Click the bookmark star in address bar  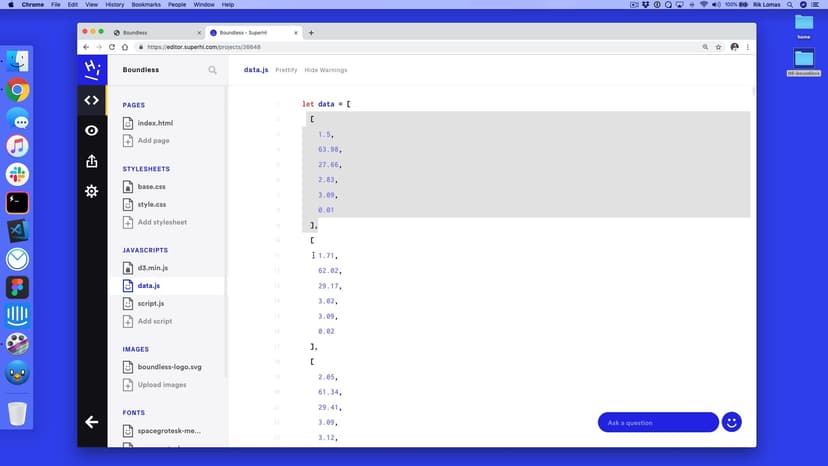[718, 47]
